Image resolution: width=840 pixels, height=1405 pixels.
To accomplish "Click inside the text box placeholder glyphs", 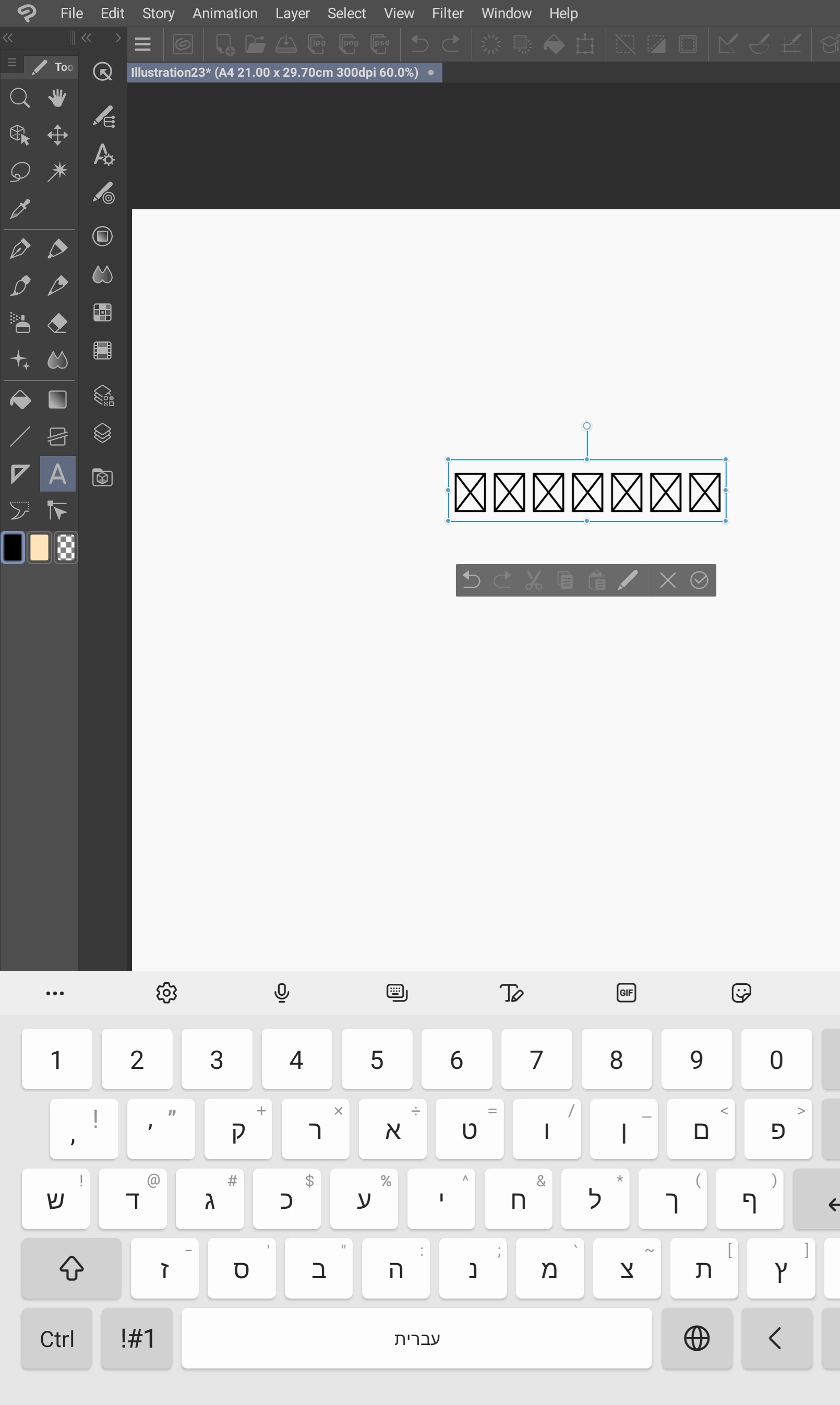I will coord(587,492).
